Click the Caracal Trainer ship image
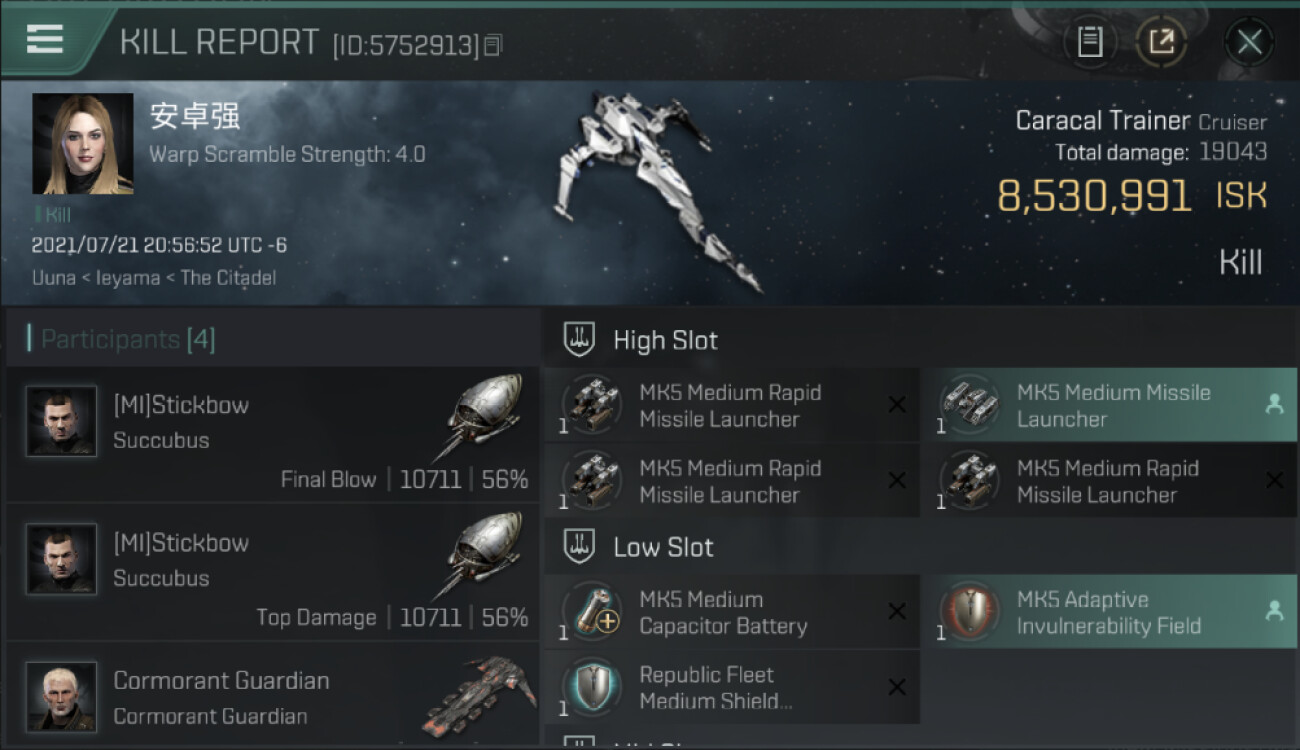Image resolution: width=1300 pixels, height=750 pixels. coord(662,185)
